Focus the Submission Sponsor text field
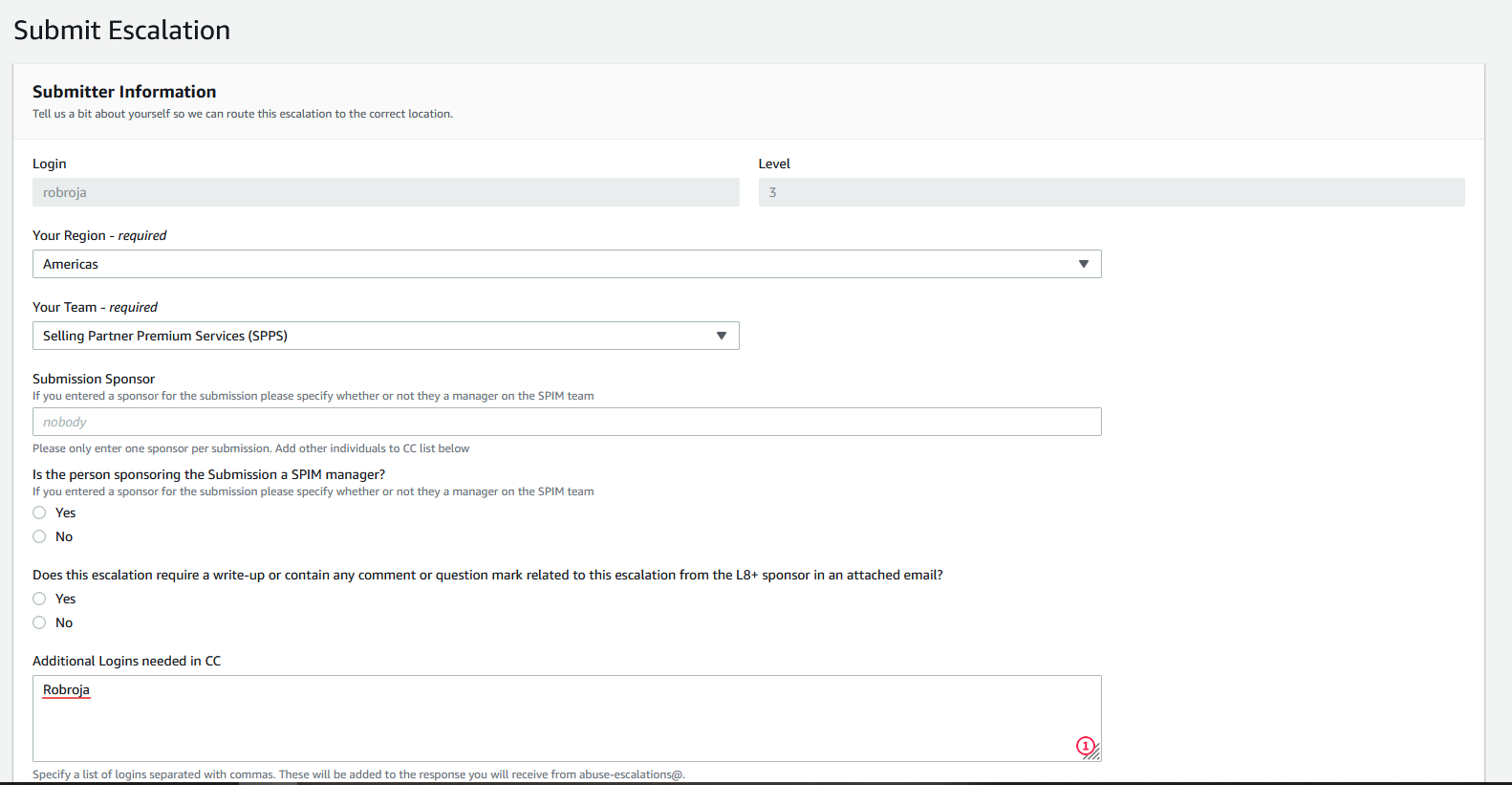The height and width of the screenshot is (785, 1512). (566, 422)
